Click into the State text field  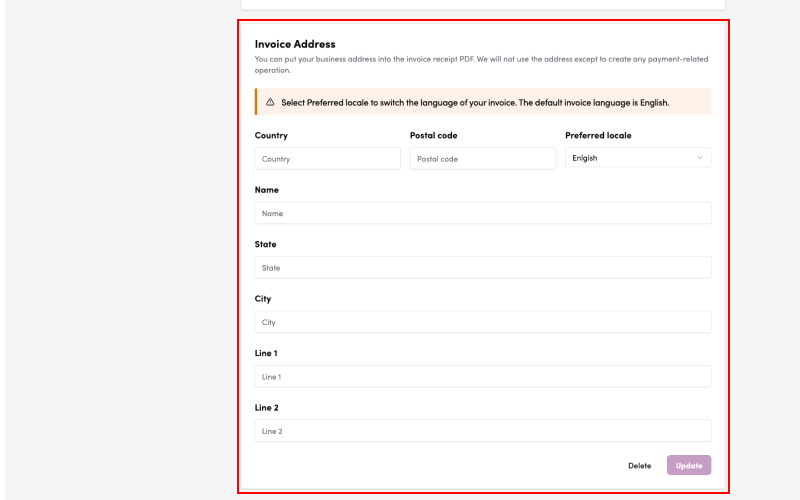tap(483, 267)
